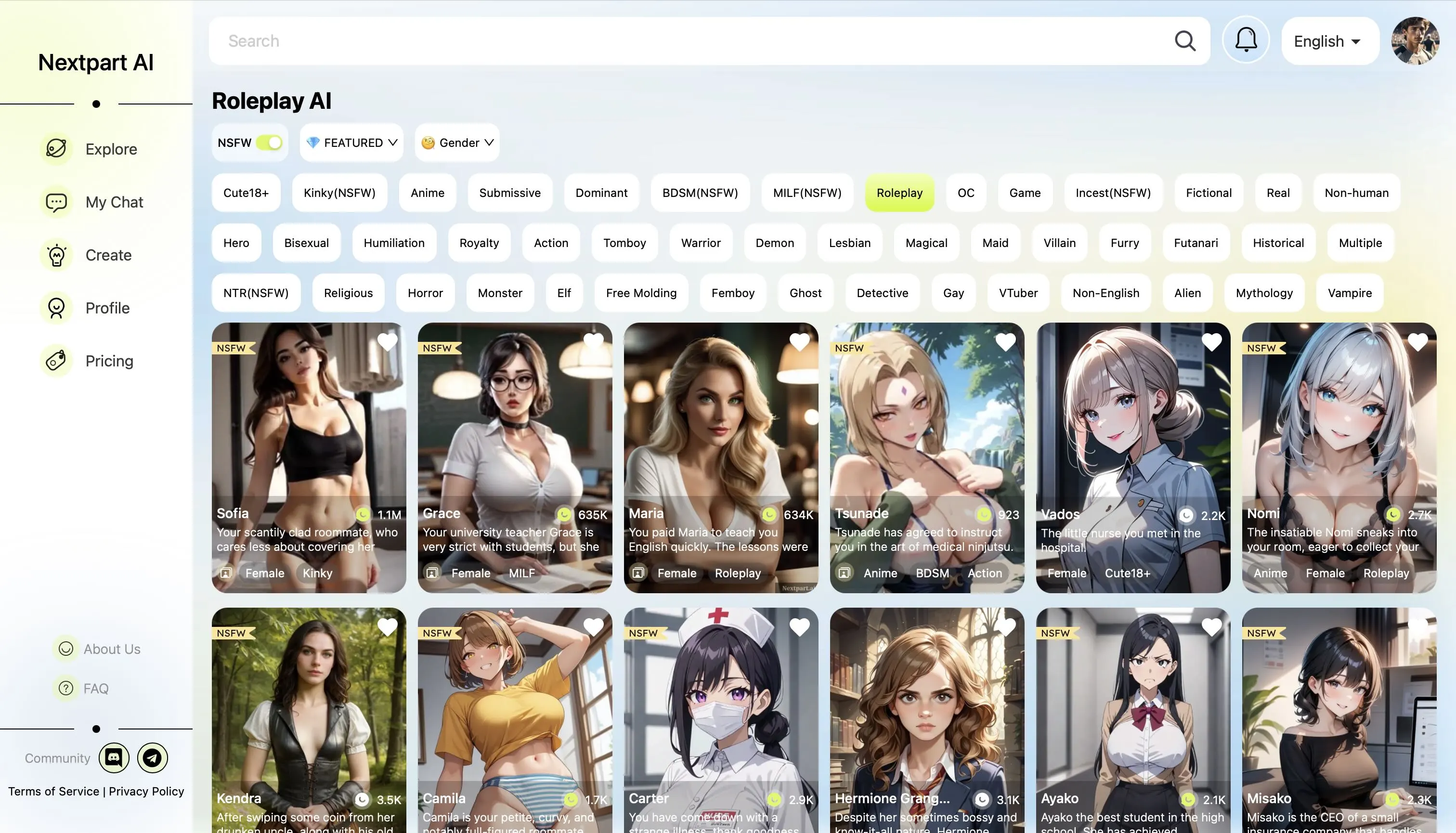The image size is (1456, 833).
Task: Choose the Non-English tag
Action: (1105, 293)
